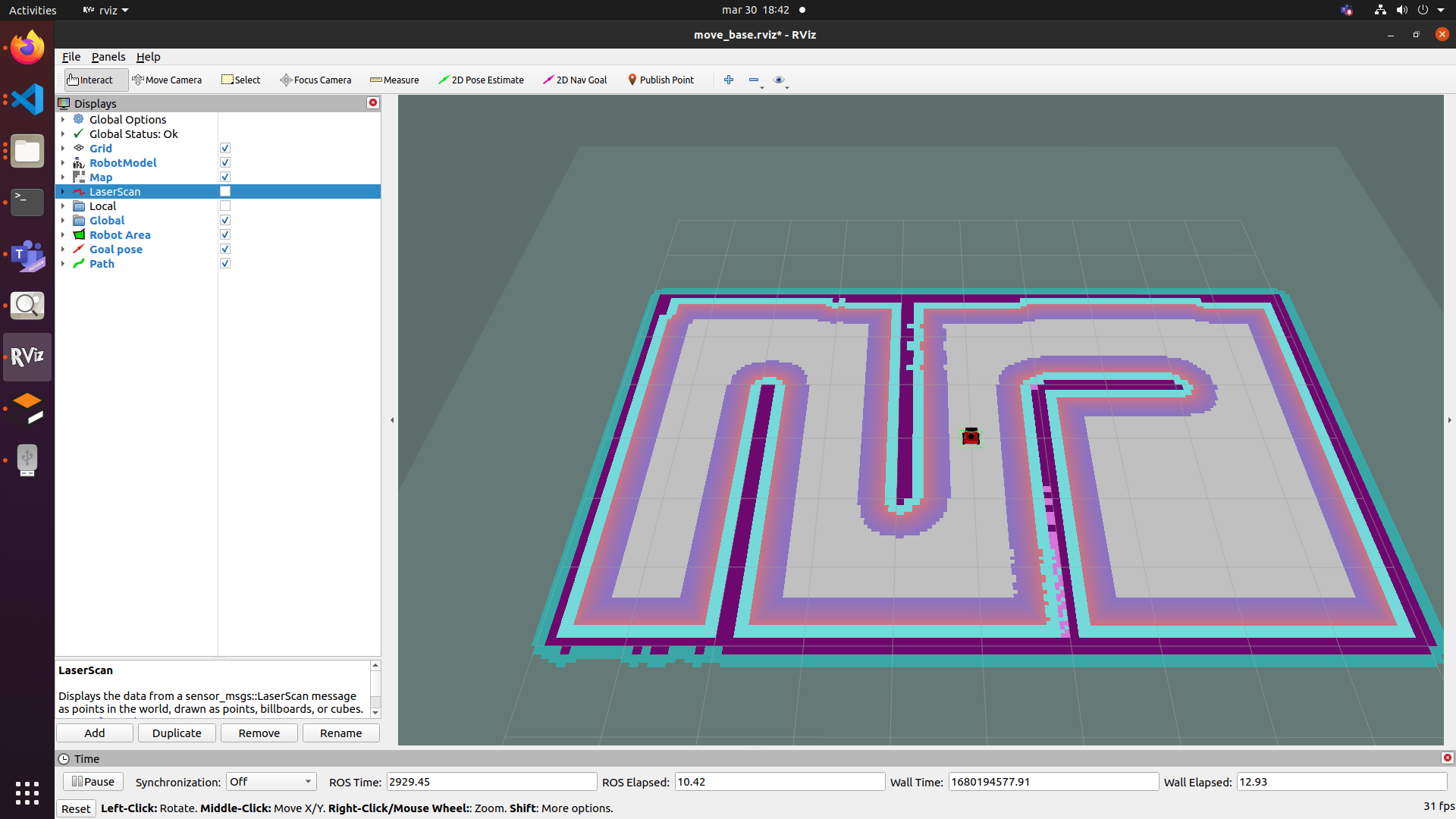Enable the LaserScan display checkbox
Viewport: 1456px width, 819px height.
click(x=225, y=192)
